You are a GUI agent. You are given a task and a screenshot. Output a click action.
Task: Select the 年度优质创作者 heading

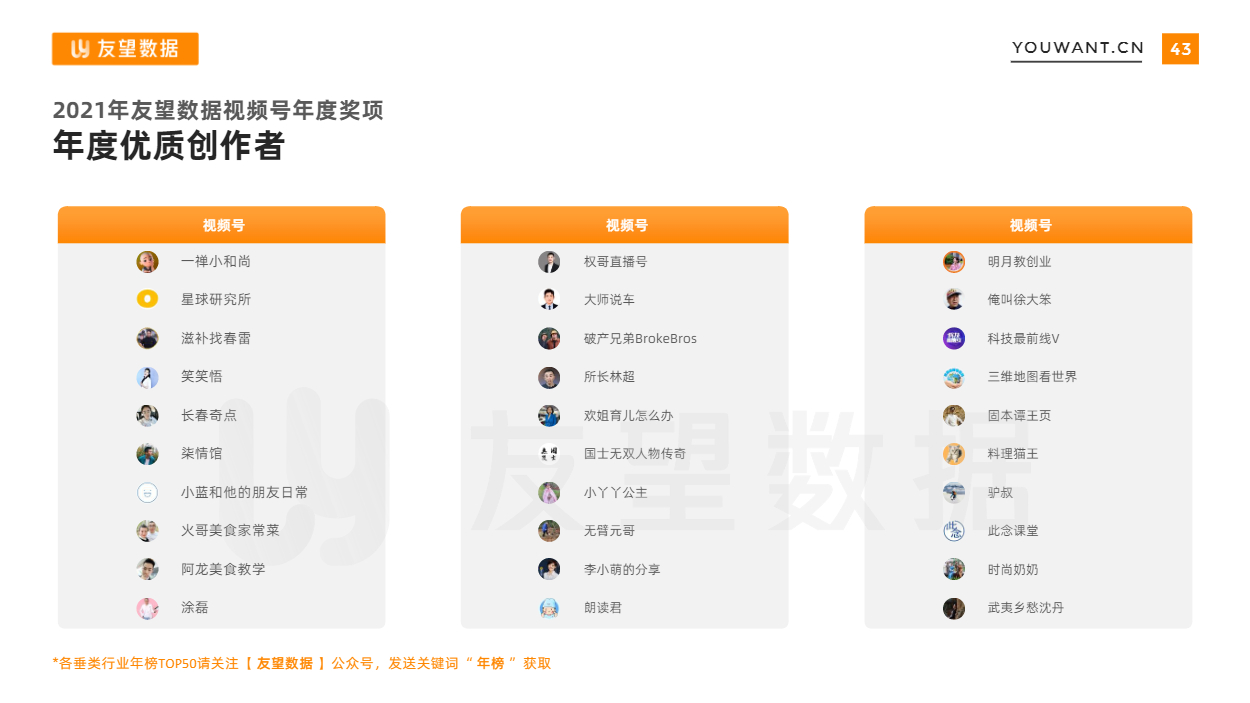(169, 146)
